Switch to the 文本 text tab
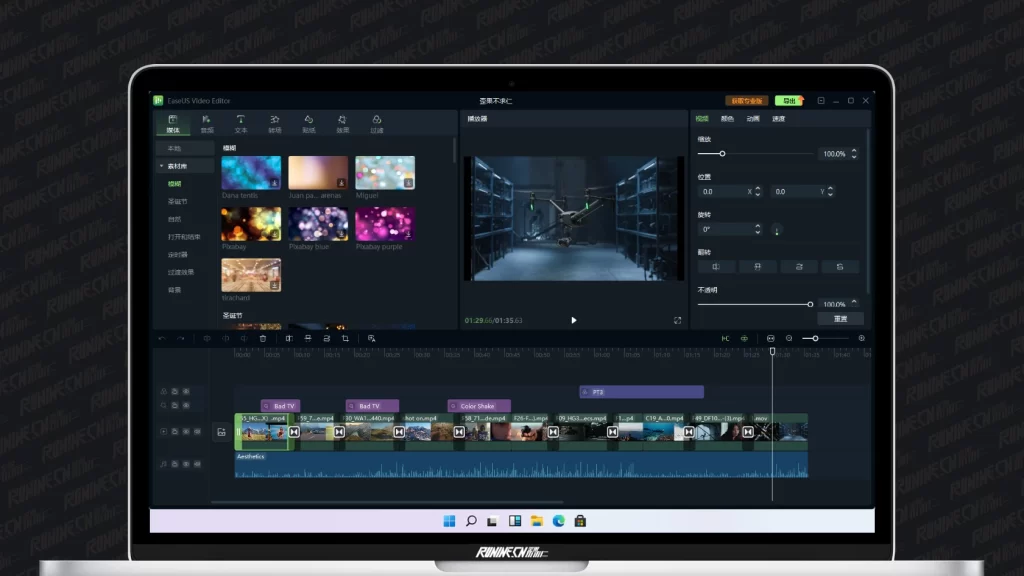The height and width of the screenshot is (576, 1024). 241,124
